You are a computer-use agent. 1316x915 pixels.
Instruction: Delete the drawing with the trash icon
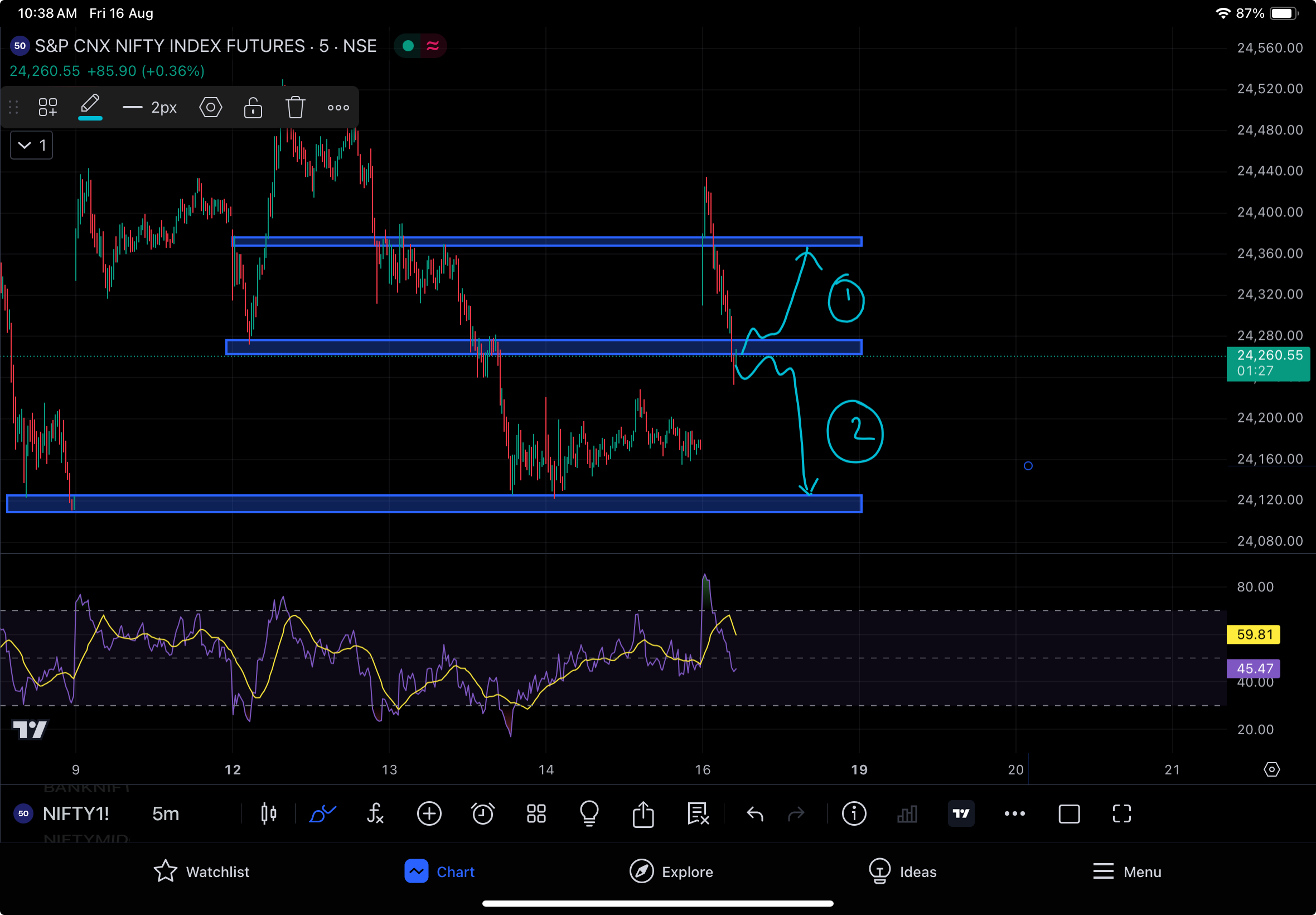click(295, 107)
